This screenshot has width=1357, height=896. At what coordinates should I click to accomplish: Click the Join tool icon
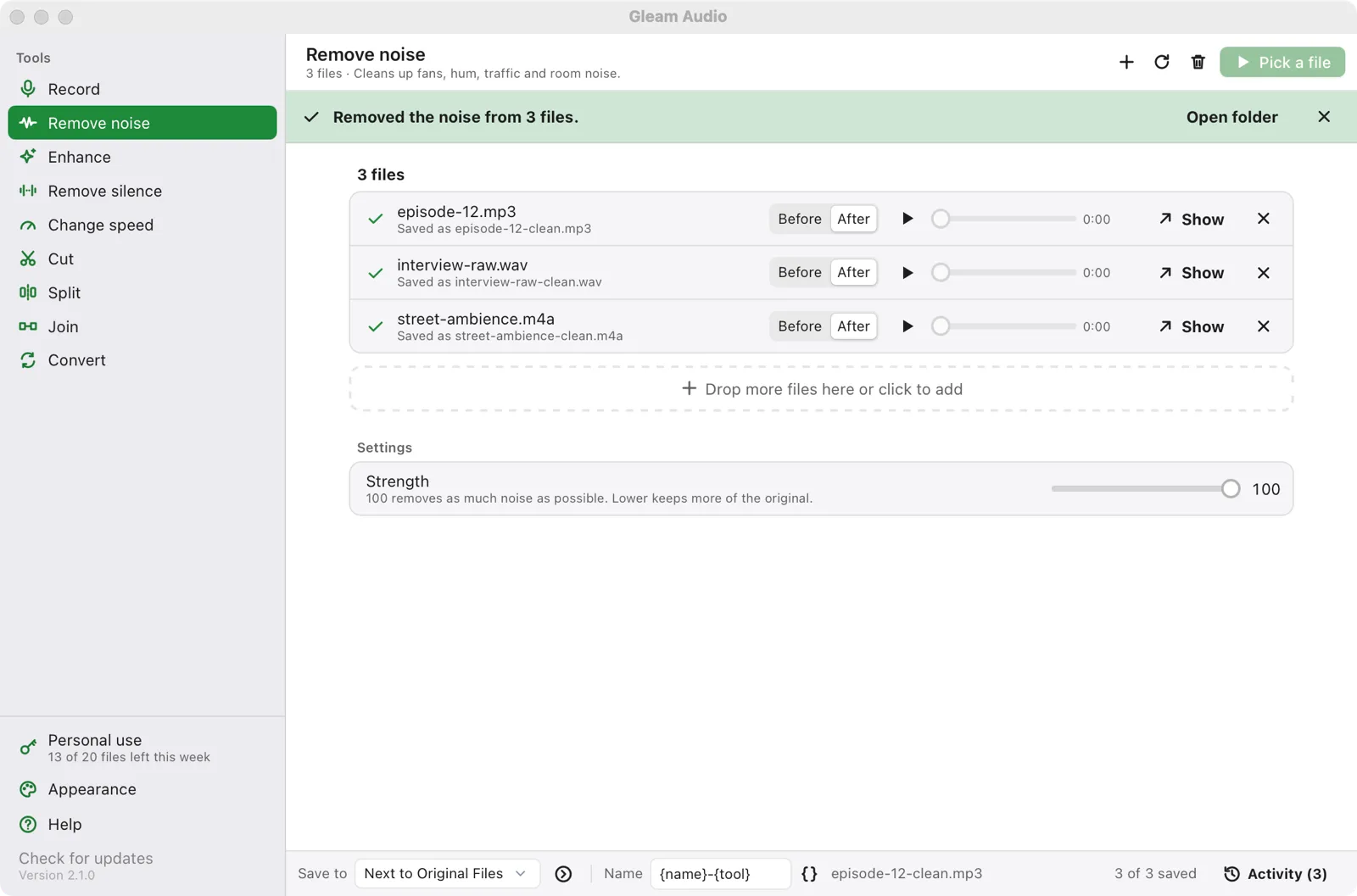(28, 326)
